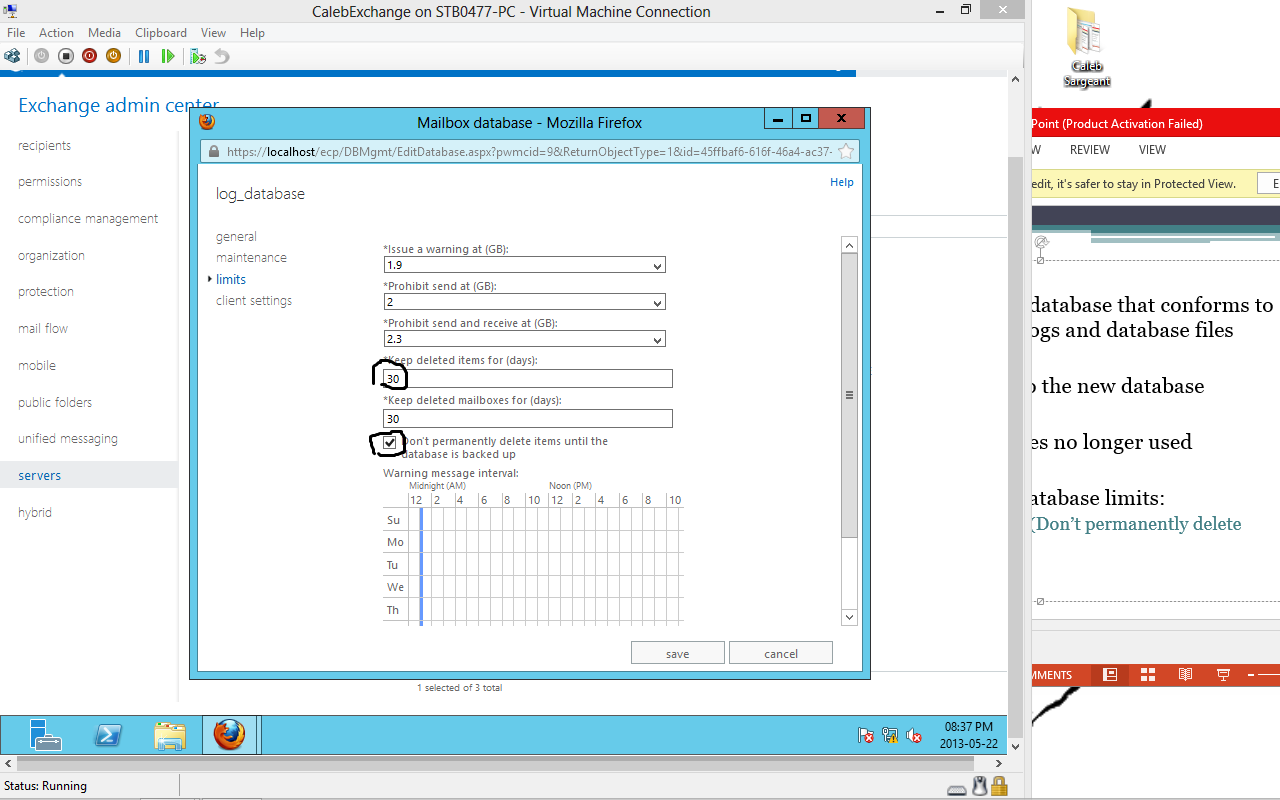This screenshot has width=1280, height=800.
Task: Click the lock icon in VM status bar
Action: point(998,786)
